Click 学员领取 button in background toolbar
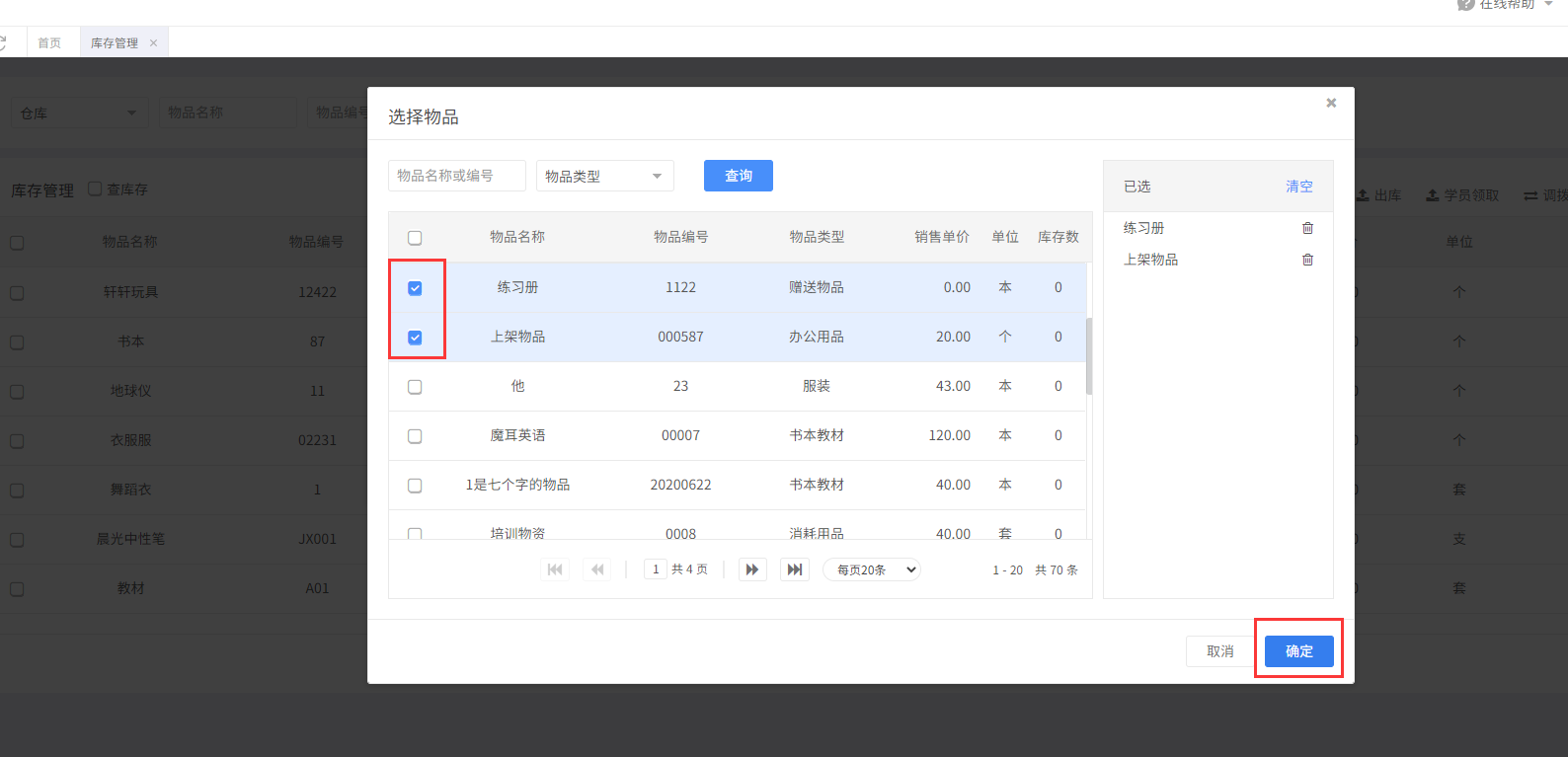 coord(1462,195)
